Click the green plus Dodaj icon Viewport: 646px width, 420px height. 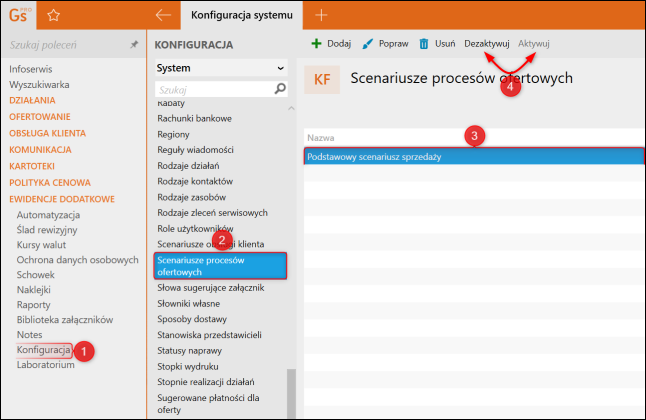pyautogui.click(x=316, y=43)
